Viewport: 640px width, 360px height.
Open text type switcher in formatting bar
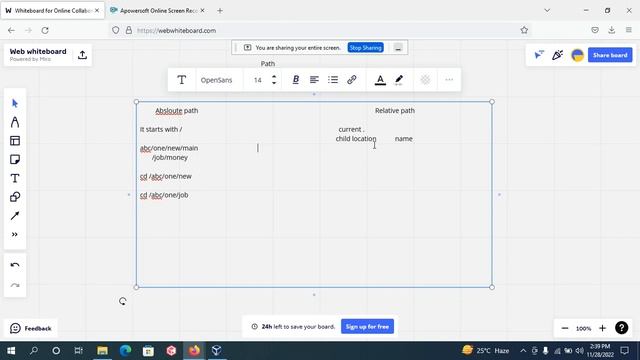tap(182, 80)
